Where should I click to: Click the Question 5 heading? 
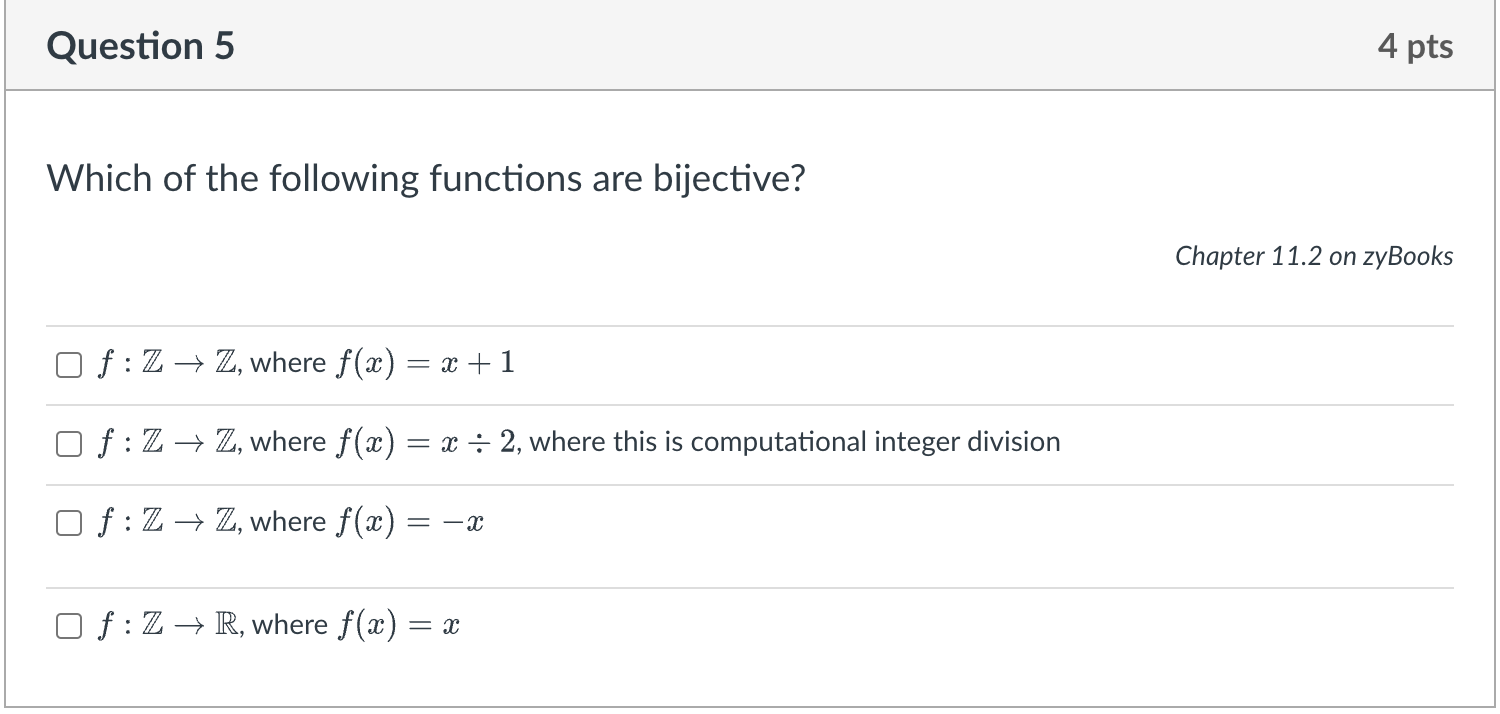click(139, 45)
